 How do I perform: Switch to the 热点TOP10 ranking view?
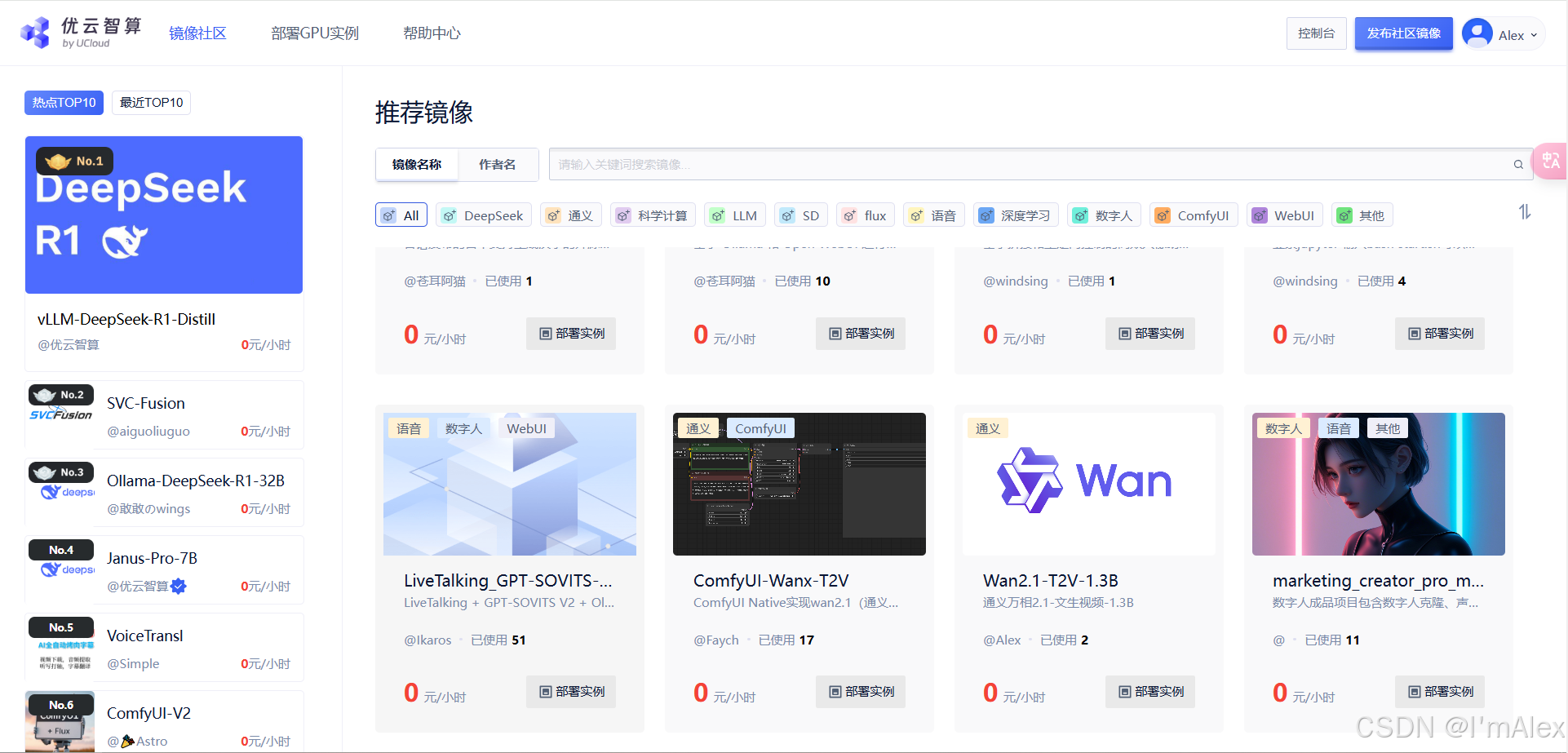pyautogui.click(x=64, y=102)
